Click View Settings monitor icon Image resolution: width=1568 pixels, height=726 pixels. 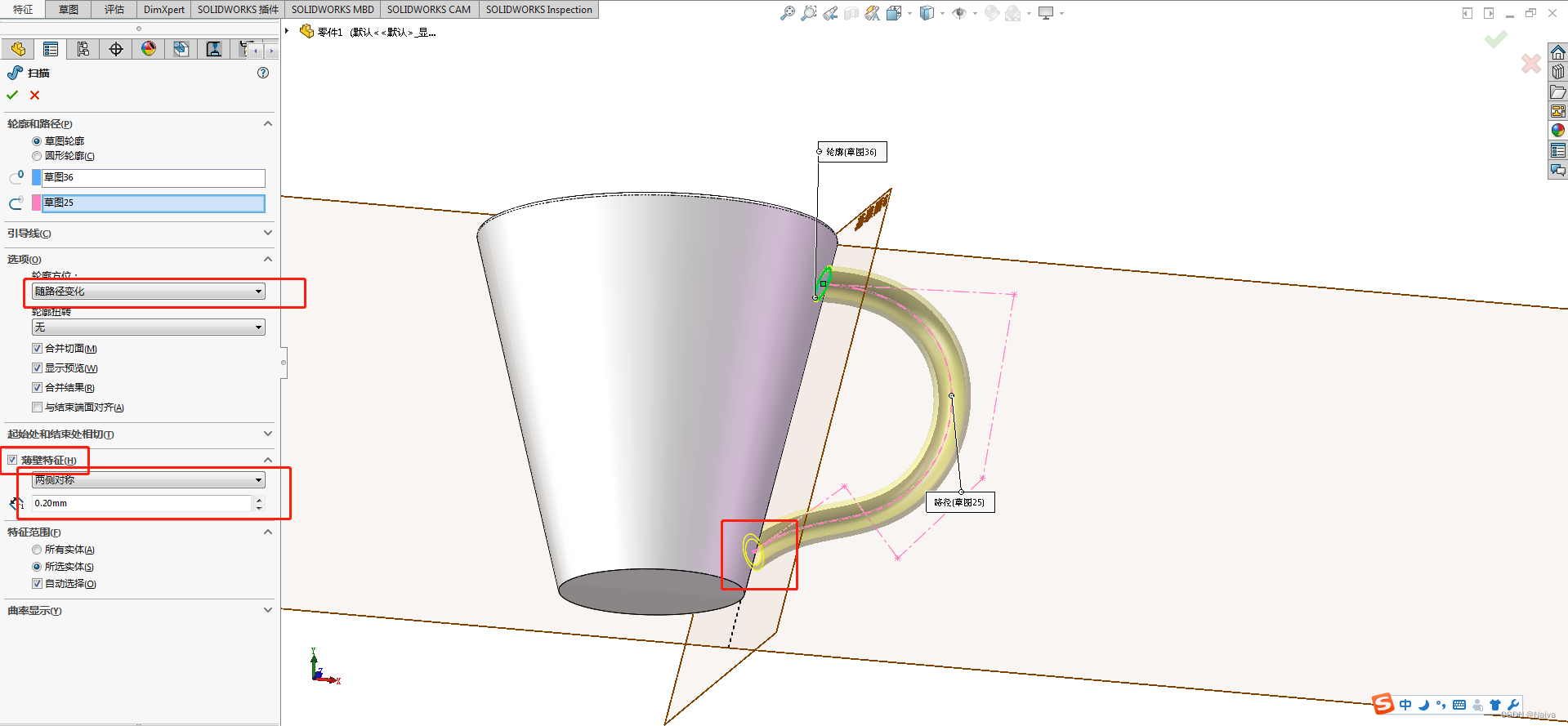(x=1046, y=13)
